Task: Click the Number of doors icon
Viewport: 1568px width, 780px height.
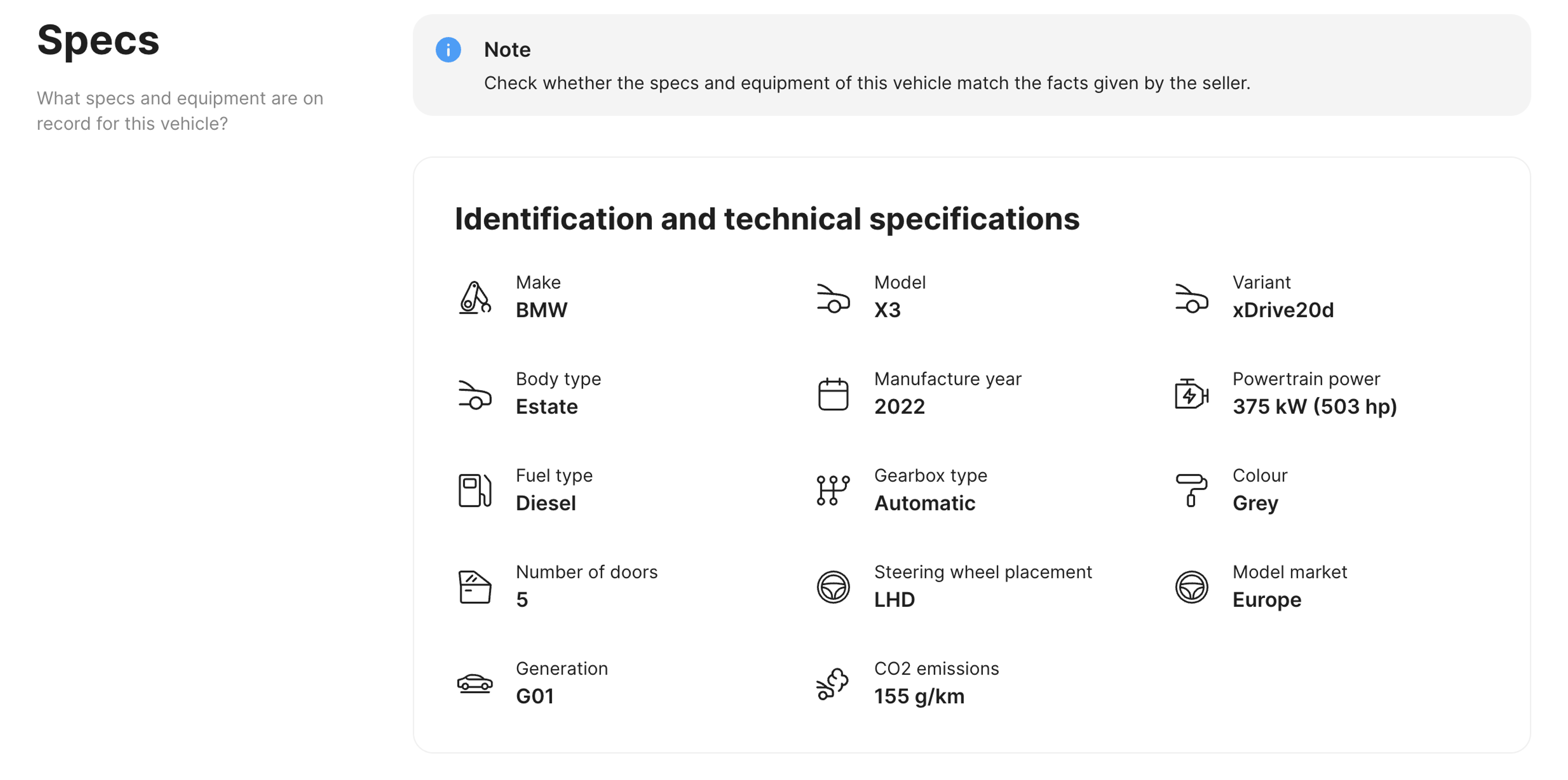Action: tap(474, 587)
